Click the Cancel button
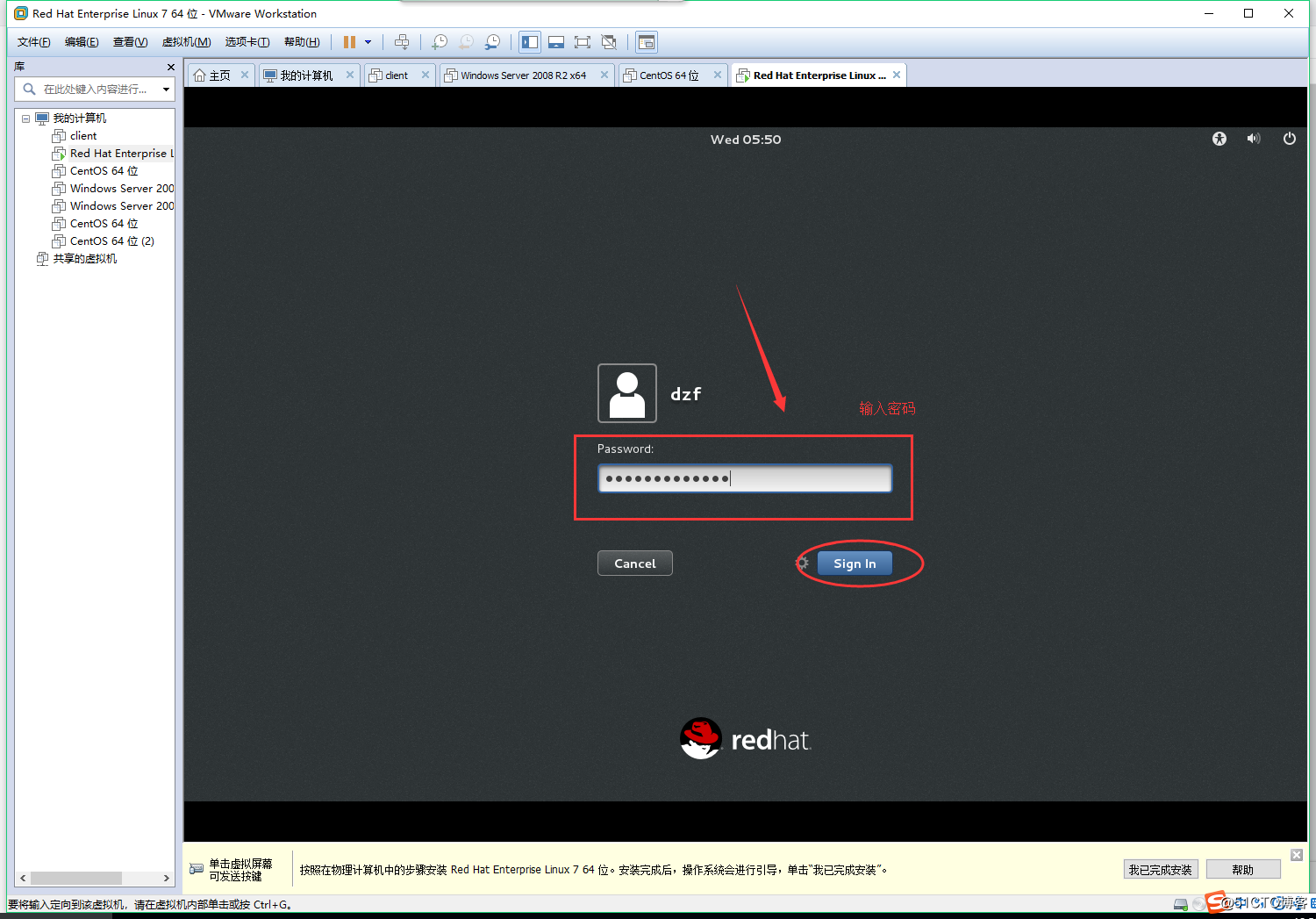Viewport: 1316px width, 919px height. [635, 564]
